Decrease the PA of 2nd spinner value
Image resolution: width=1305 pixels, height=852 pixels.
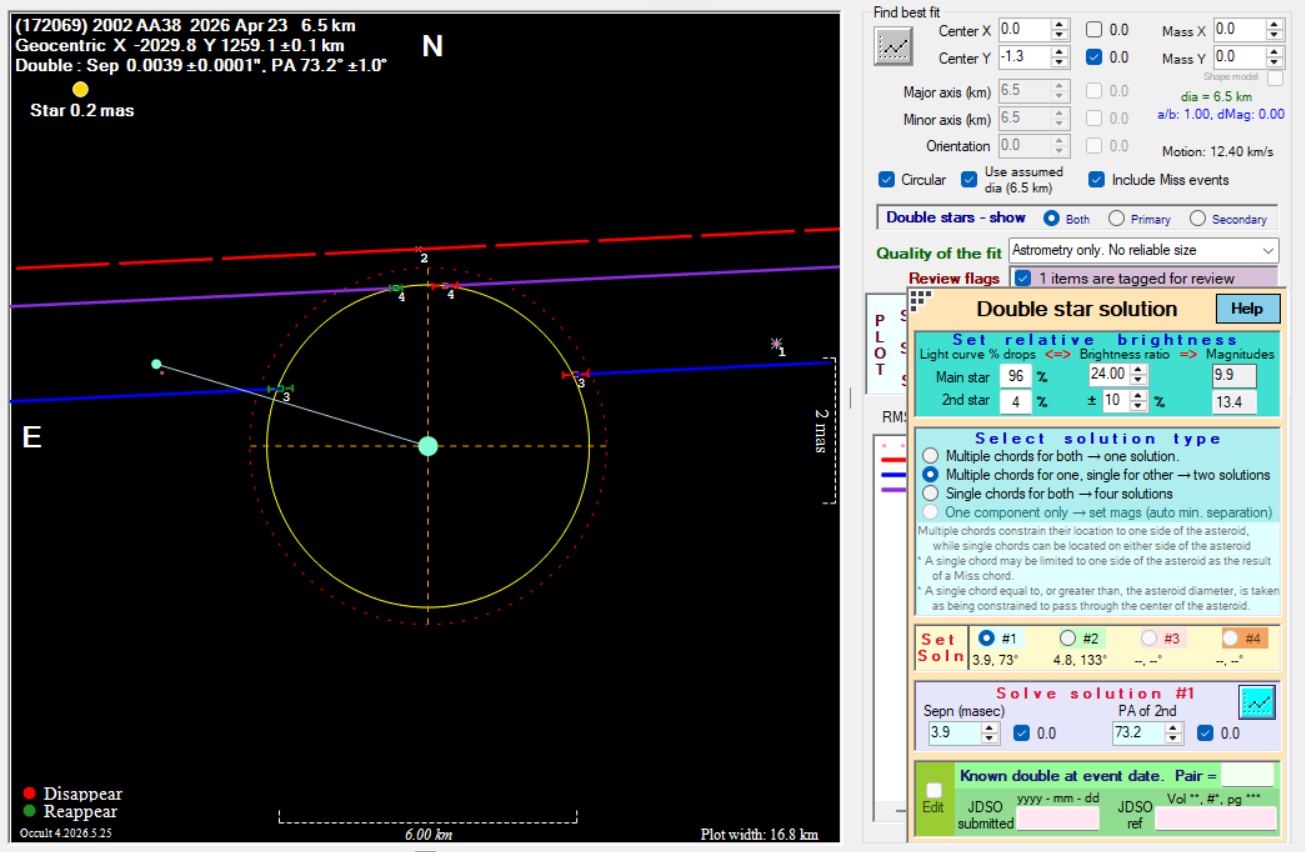click(x=1175, y=739)
